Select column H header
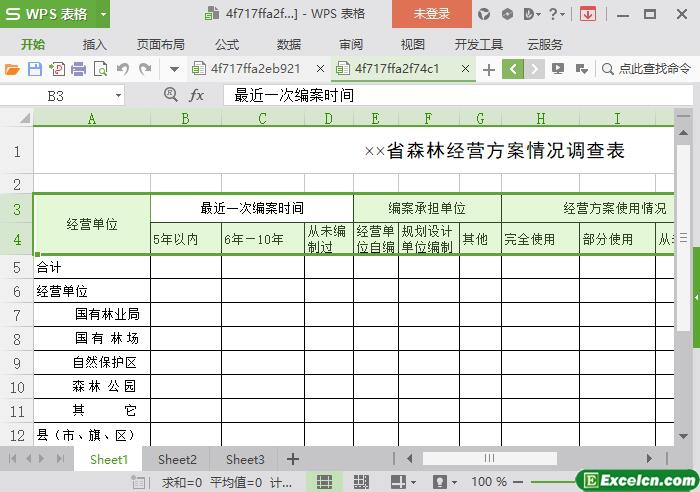The width and height of the screenshot is (700, 492). (x=540, y=119)
